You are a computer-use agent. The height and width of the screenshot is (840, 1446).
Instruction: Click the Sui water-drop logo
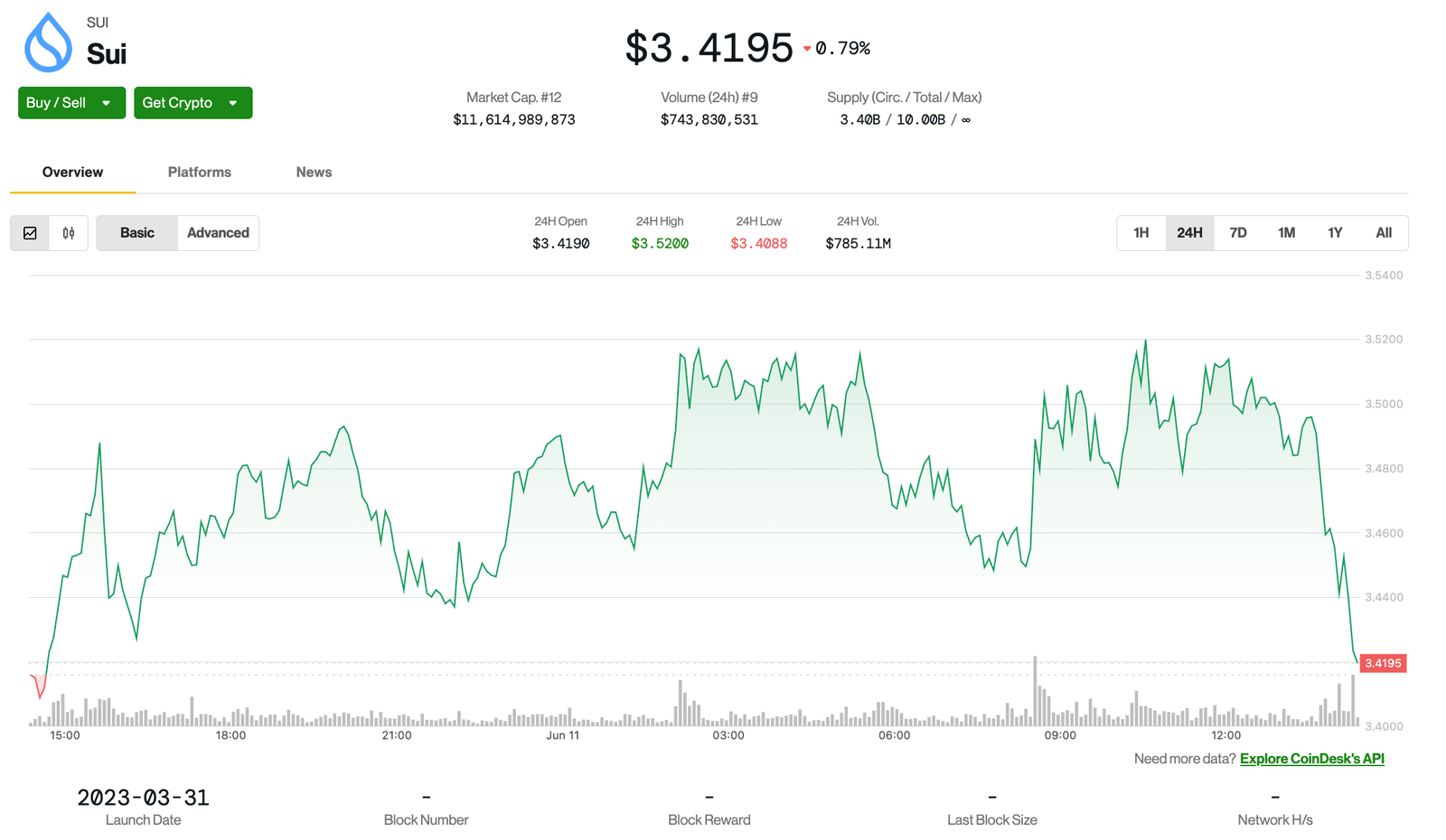(50, 41)
